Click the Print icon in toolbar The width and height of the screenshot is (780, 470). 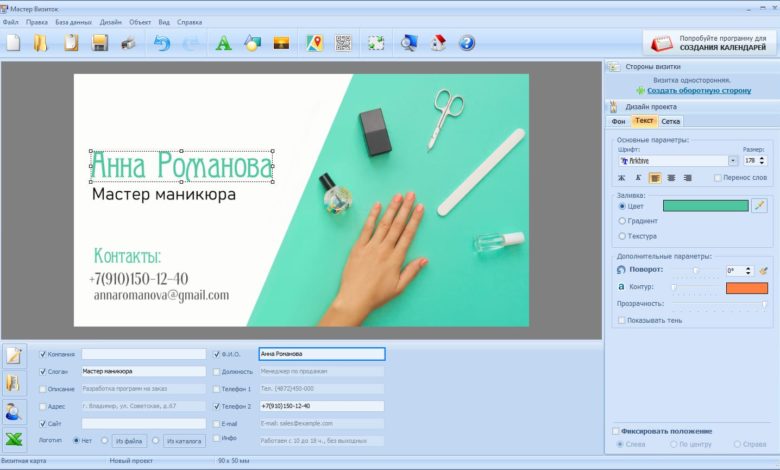tap(129, 42)
